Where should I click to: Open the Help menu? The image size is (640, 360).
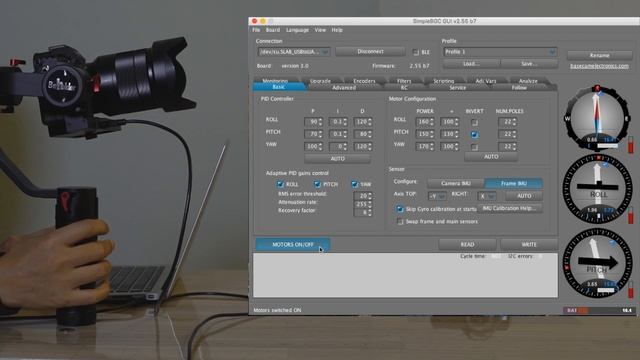337,30
